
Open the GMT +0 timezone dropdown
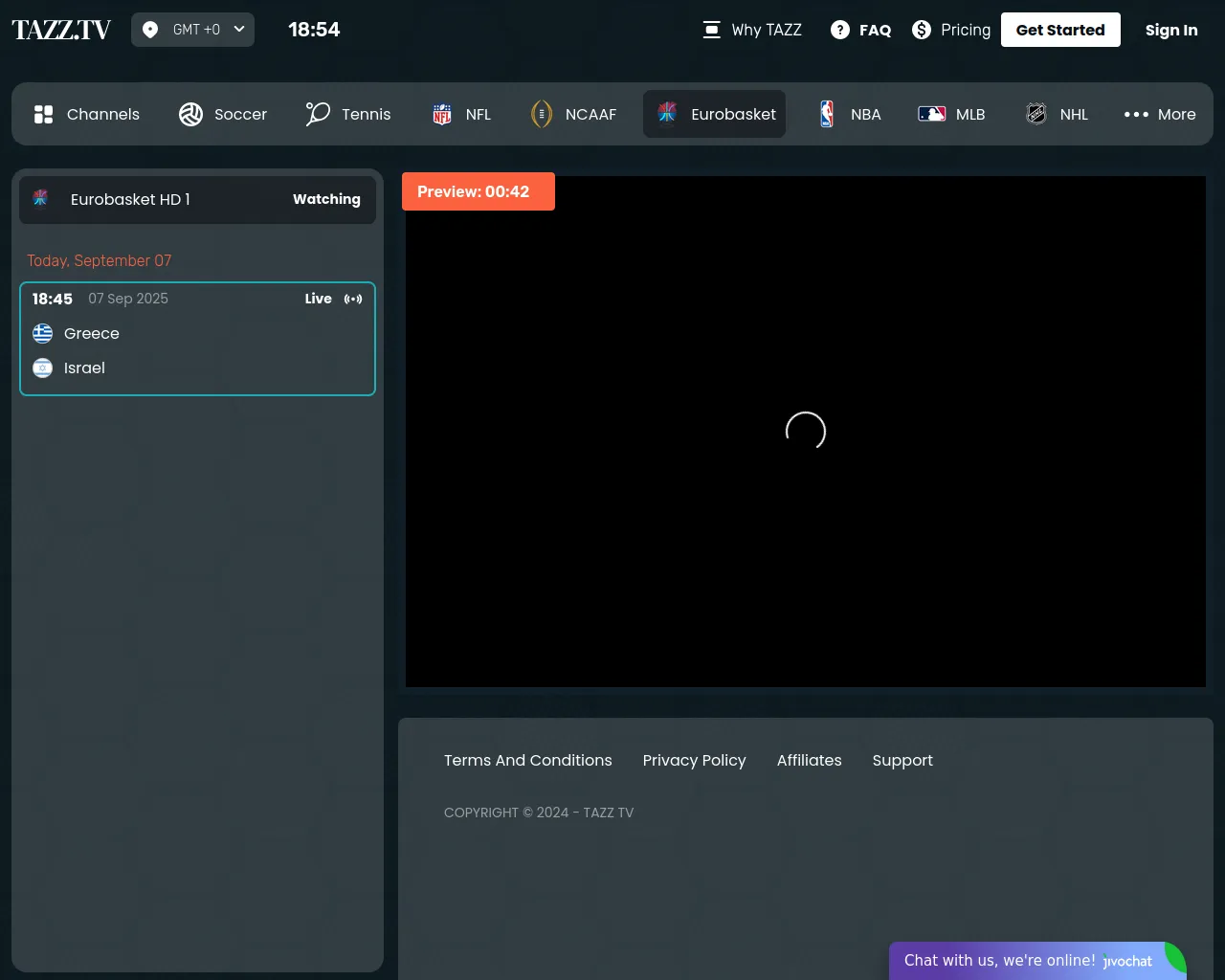[192, 30]
